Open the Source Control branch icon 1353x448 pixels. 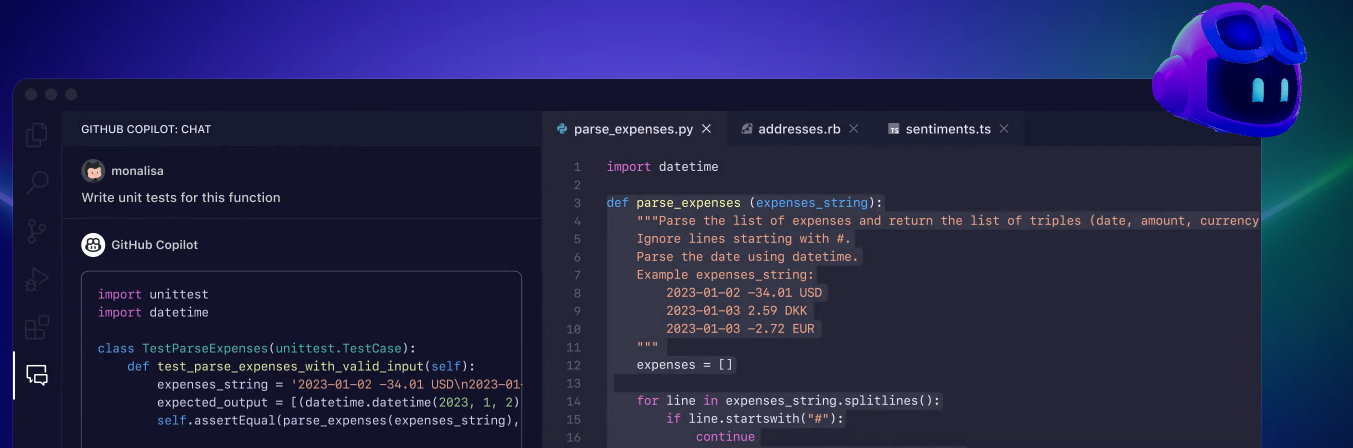tap(37, 230)
